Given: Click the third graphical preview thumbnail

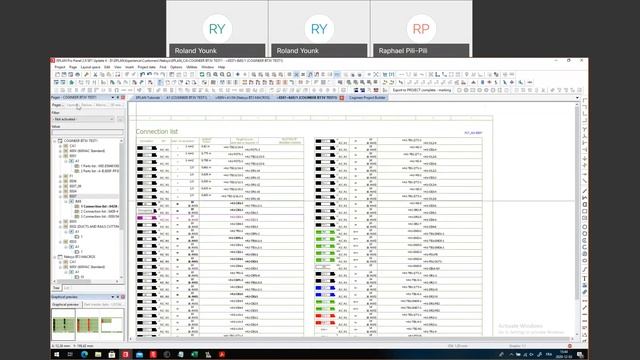Looking at the screenshot, I should tap(111, 325).
